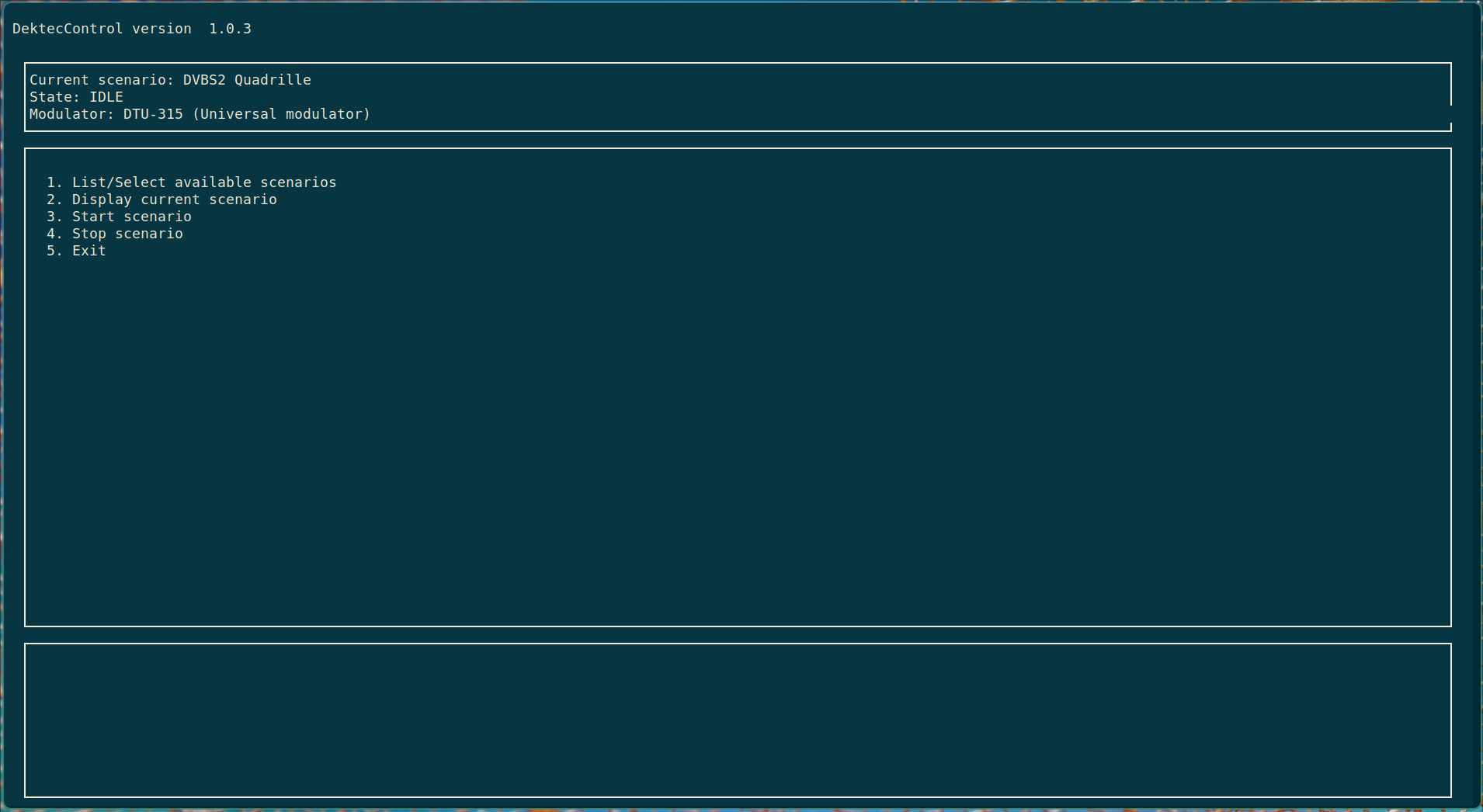This screenshot has width=1483, height=812.
Task: Click the word "IDLE" in the state line
Action: pos(106,96)
